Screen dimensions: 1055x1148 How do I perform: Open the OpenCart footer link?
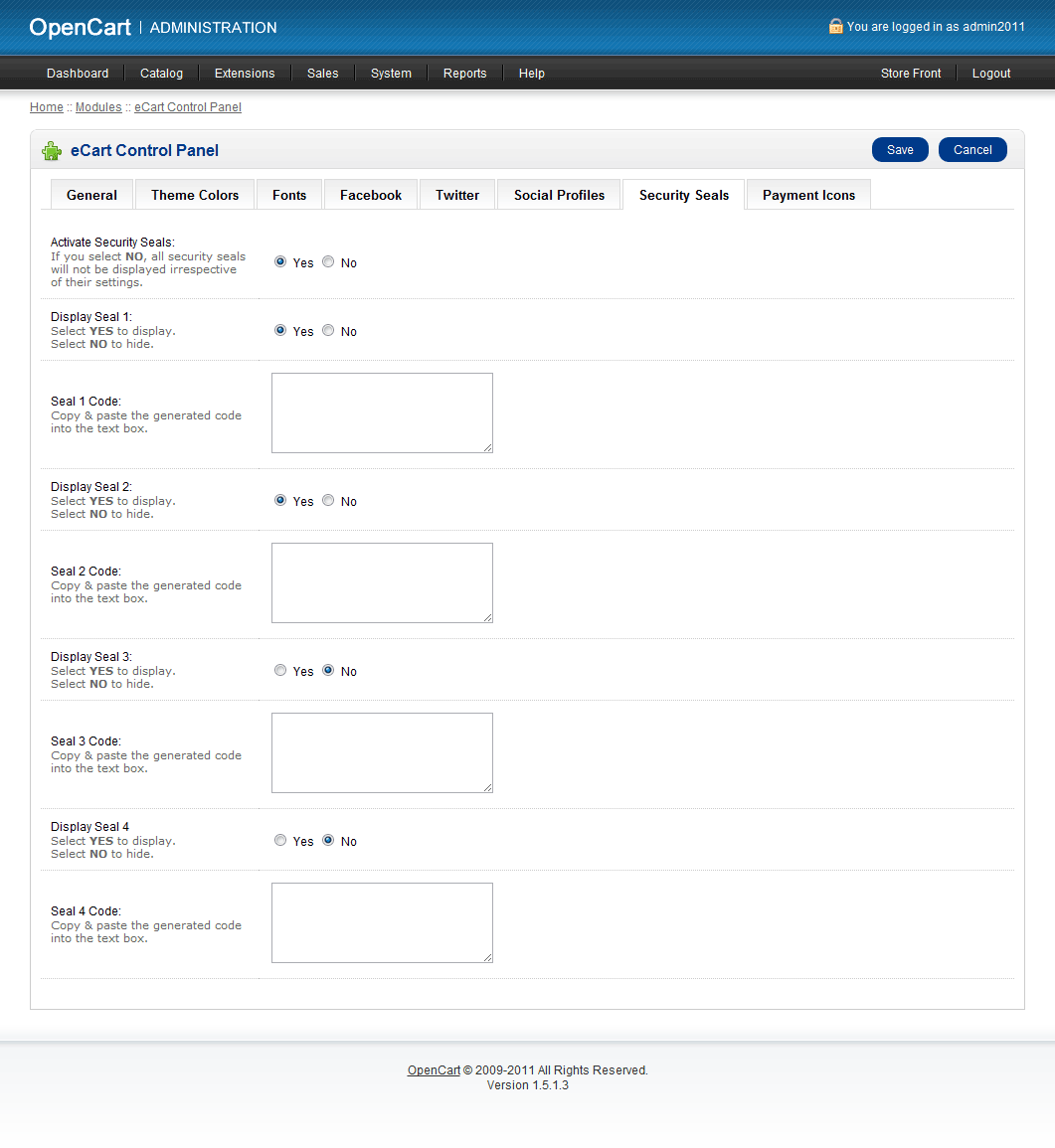pos(434,1070)
